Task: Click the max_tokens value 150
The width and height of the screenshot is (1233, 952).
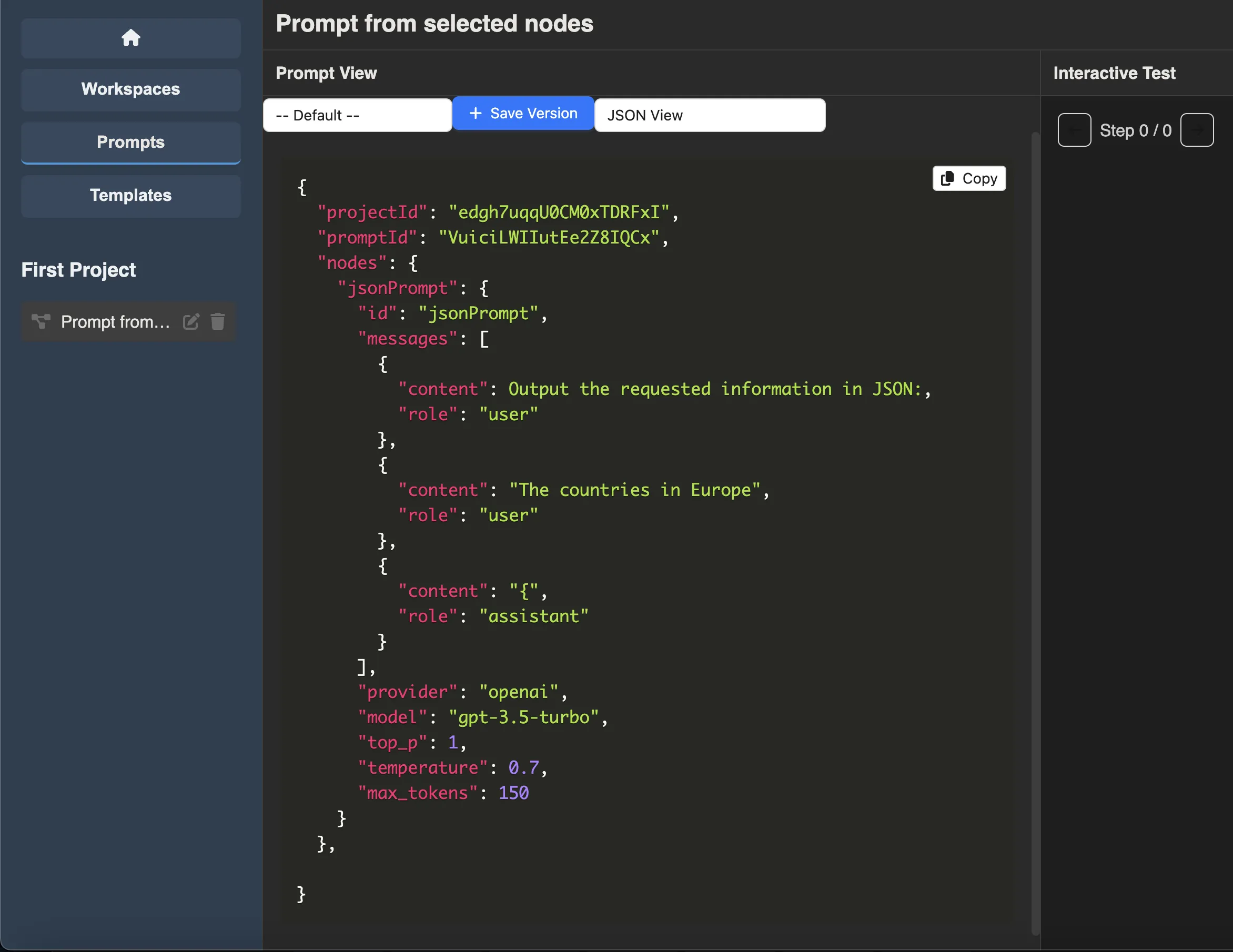Action: point(514,793)
